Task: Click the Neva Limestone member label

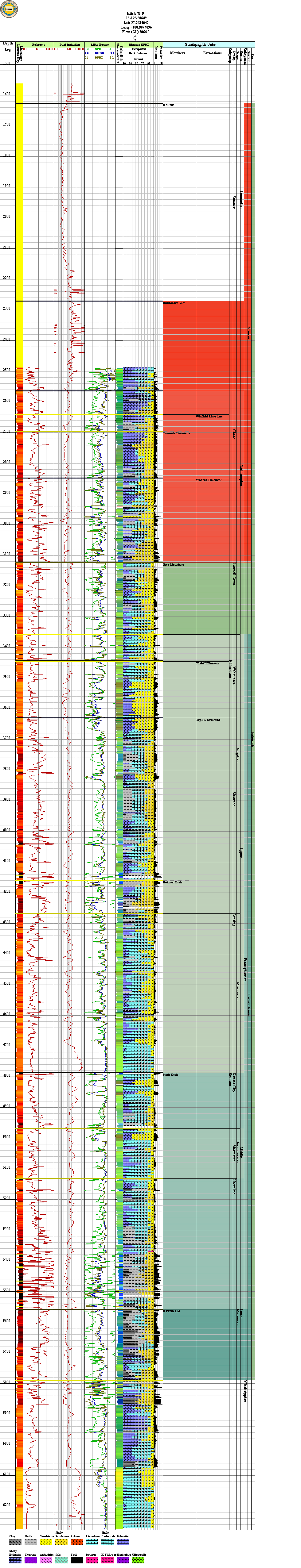Action: tap(173, 565)
